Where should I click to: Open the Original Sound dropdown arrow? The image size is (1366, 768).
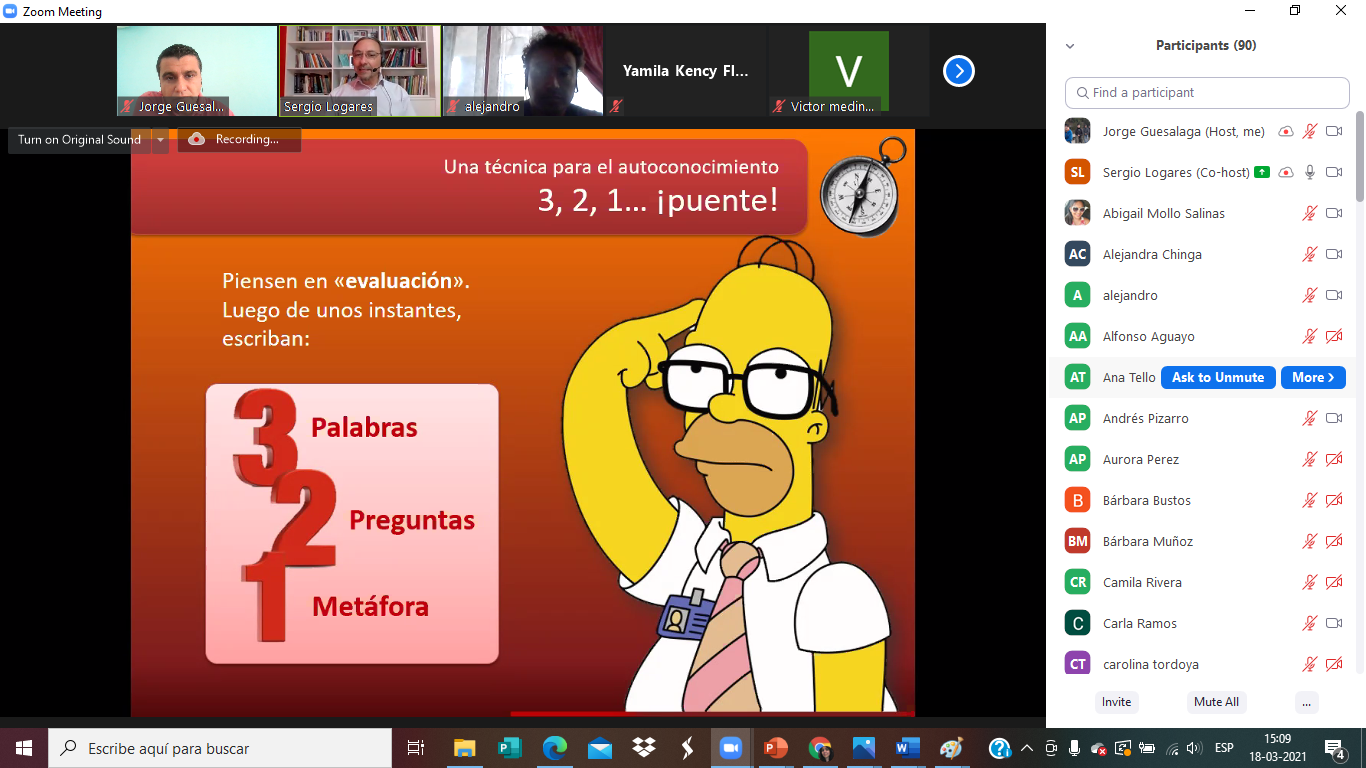click(160, 140)
